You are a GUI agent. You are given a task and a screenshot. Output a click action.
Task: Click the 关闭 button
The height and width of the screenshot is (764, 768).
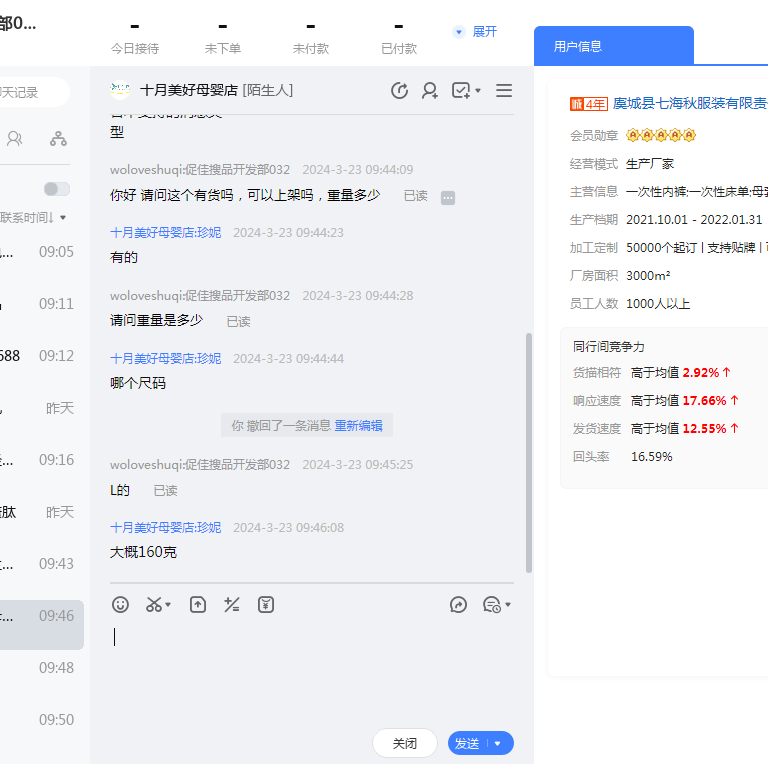405,743
